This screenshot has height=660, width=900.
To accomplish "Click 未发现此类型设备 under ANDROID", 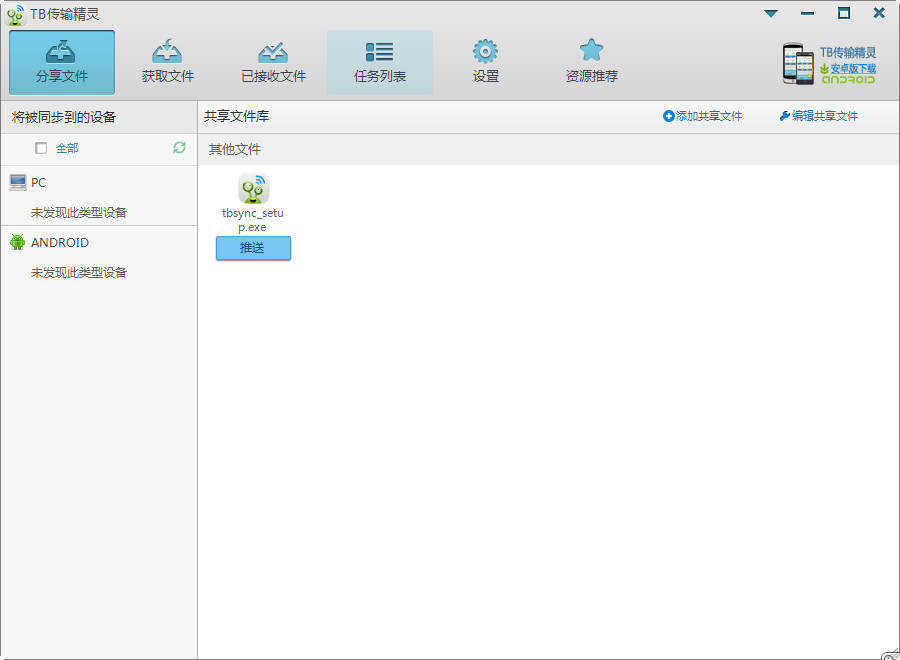I will tap(79, 273).
